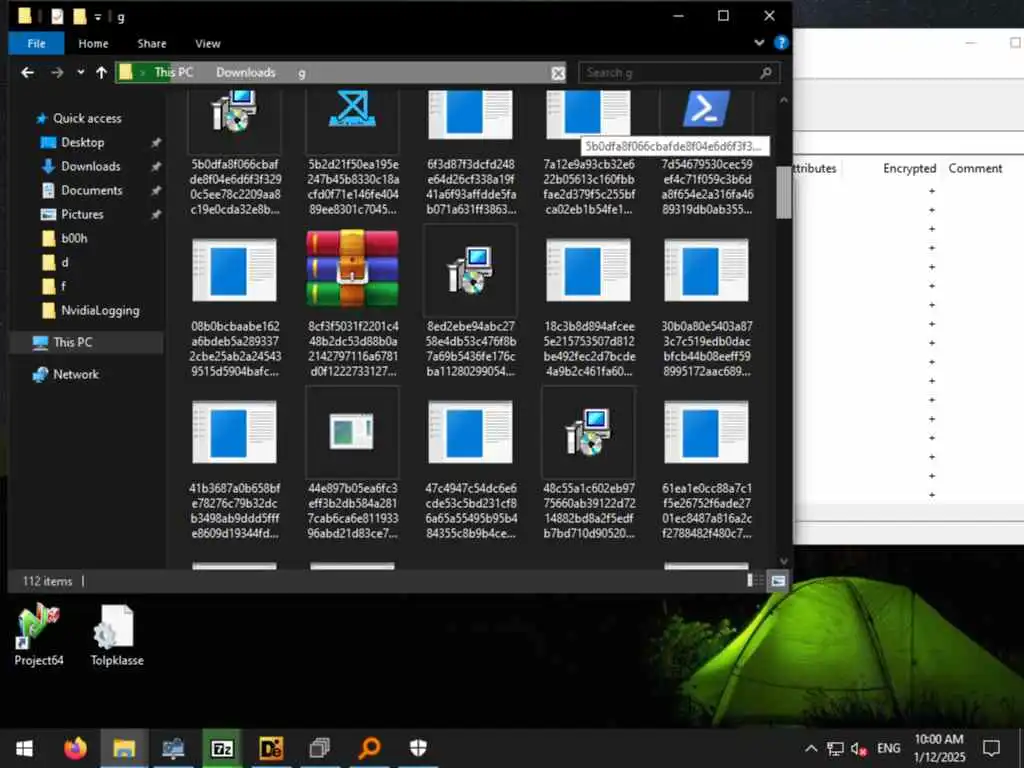Open Detect It Easy taskbar icon

(271, 748)
